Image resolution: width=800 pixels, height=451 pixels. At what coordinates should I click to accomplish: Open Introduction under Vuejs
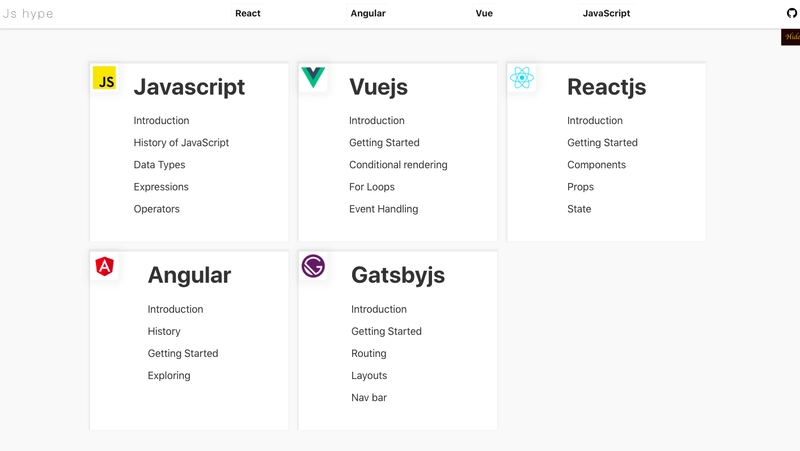point(377,120)
